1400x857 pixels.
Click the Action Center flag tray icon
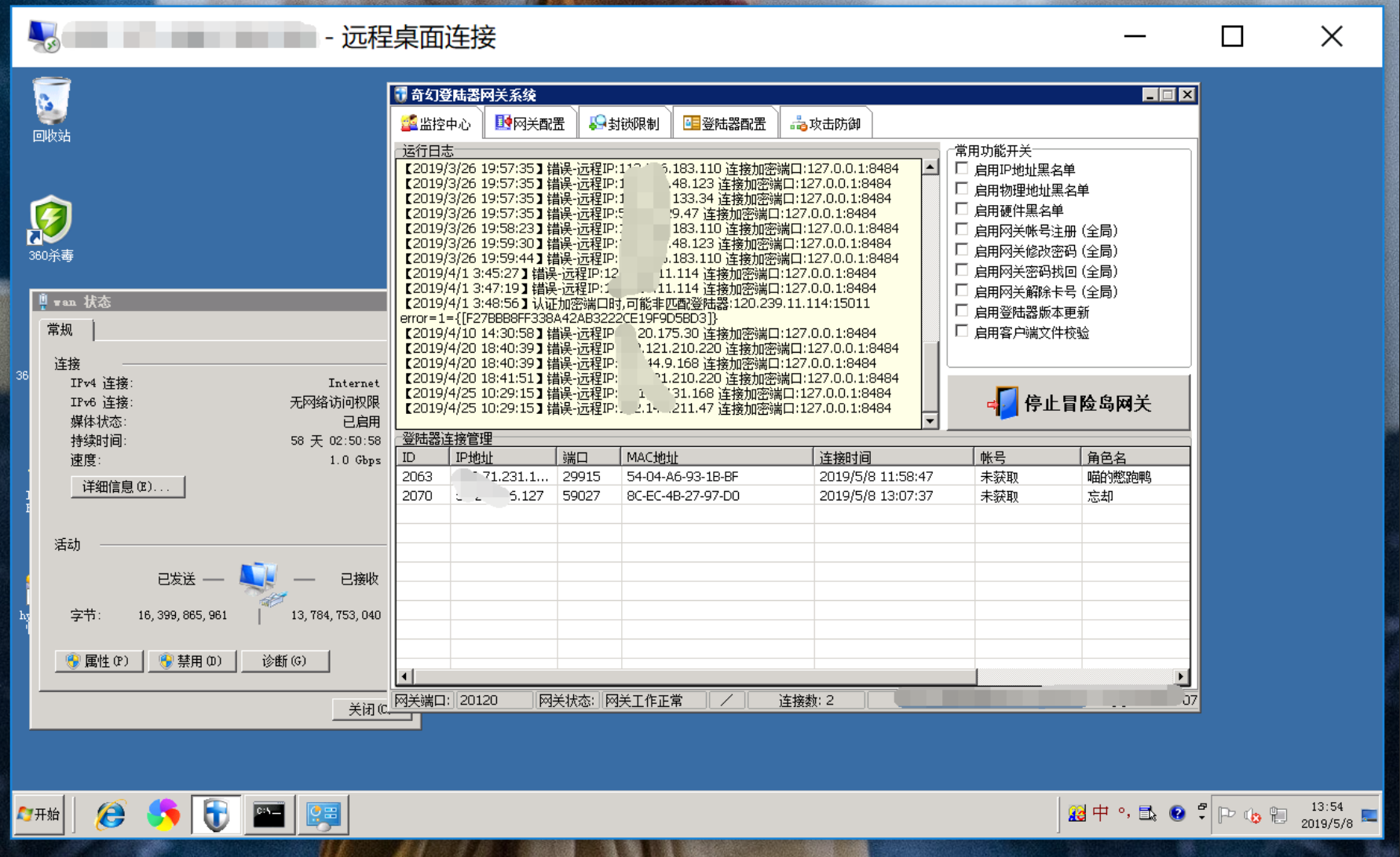point(1226,815)
